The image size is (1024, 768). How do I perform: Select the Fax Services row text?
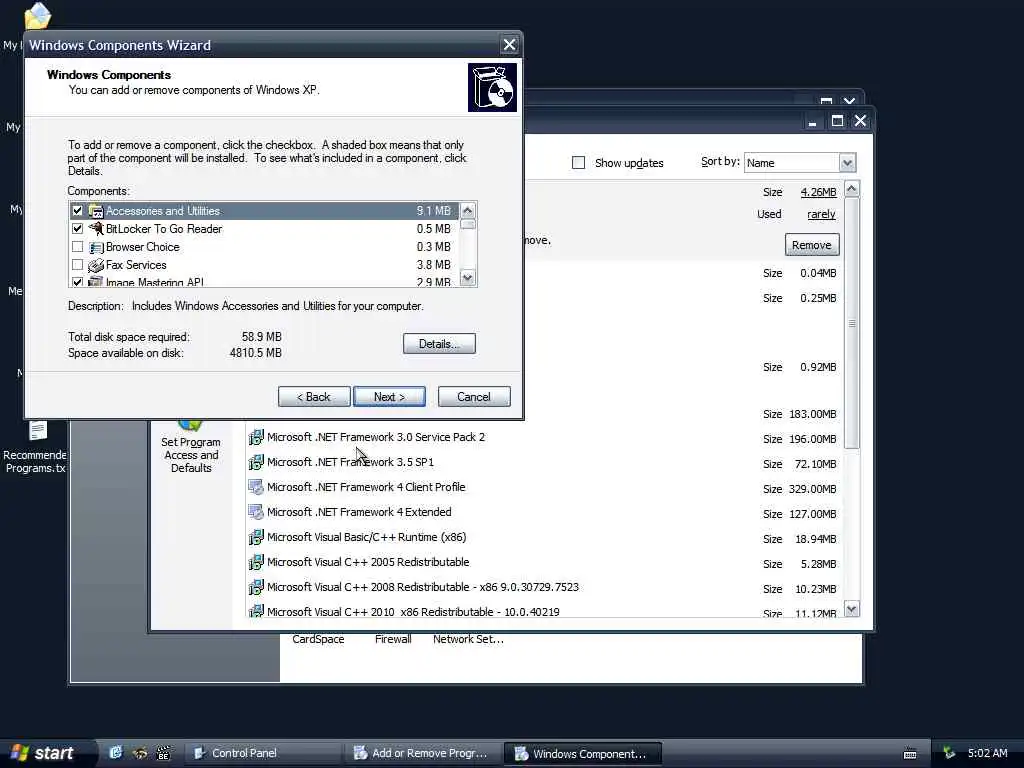coord(136,265)
